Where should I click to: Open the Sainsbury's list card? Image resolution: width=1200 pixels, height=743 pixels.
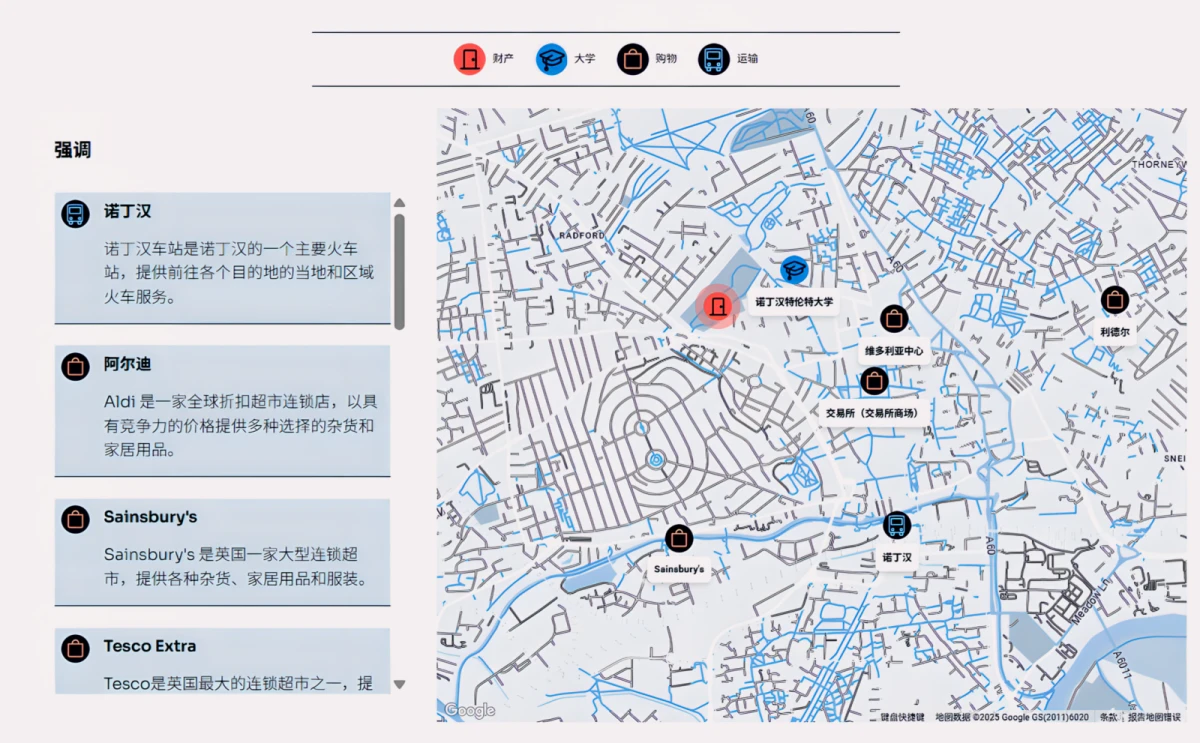[x=222, y=552]
